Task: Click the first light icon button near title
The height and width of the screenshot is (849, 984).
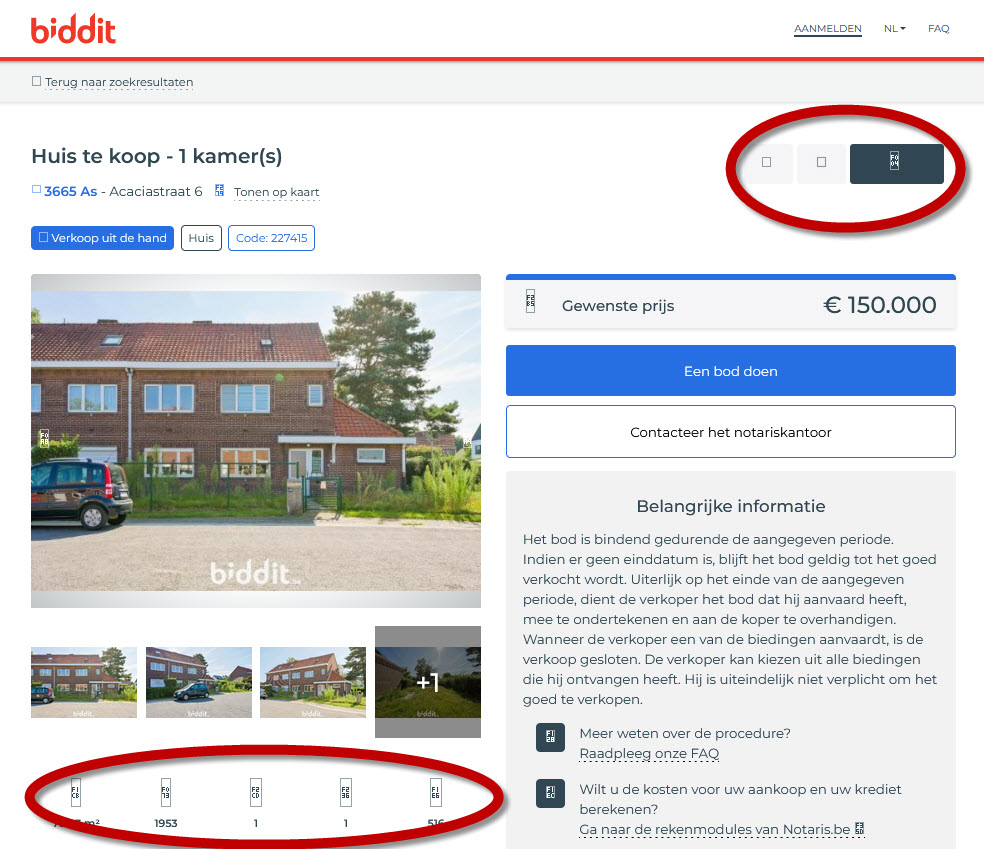Action: point(766,163)
